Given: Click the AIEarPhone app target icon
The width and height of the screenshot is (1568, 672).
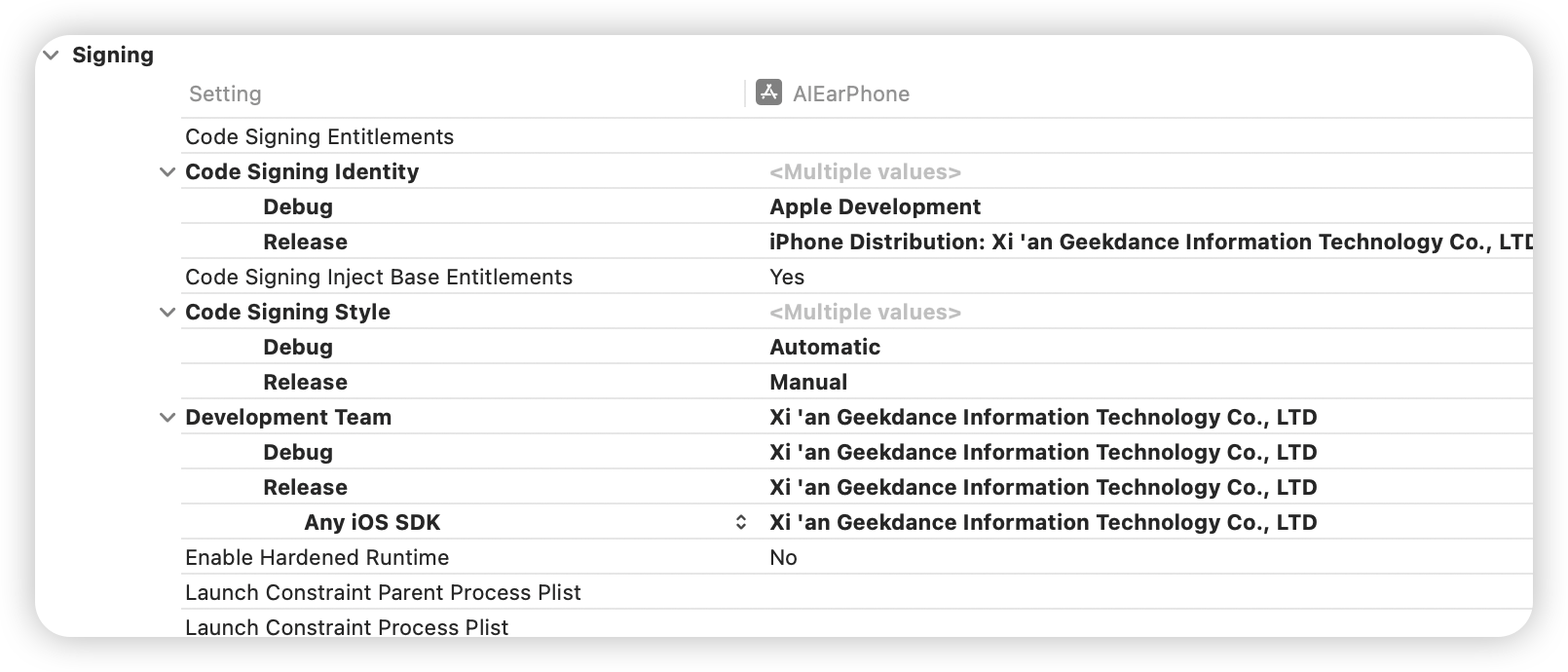Looking at the screenshot, I should [768, 93].
